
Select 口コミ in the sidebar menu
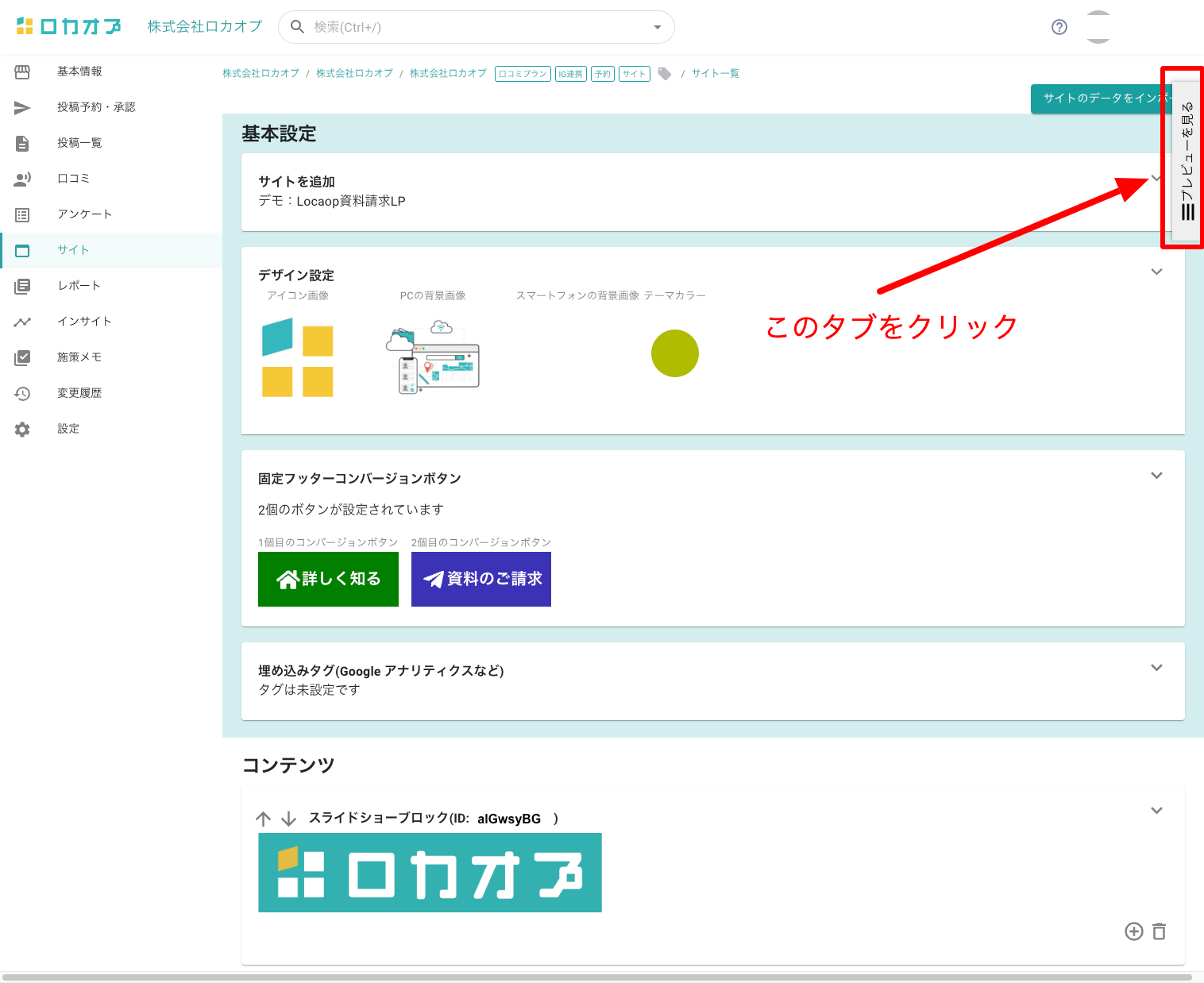point(73,179)
